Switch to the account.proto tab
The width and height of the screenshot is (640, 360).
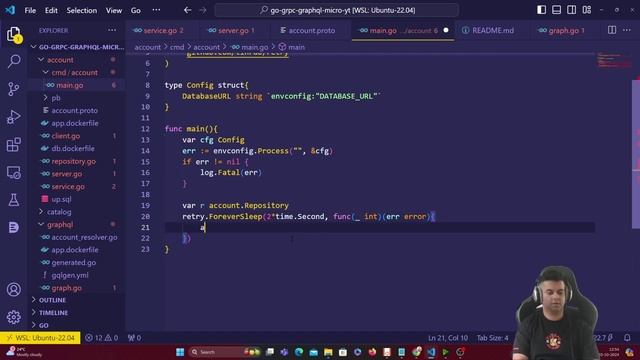[311, 30]
